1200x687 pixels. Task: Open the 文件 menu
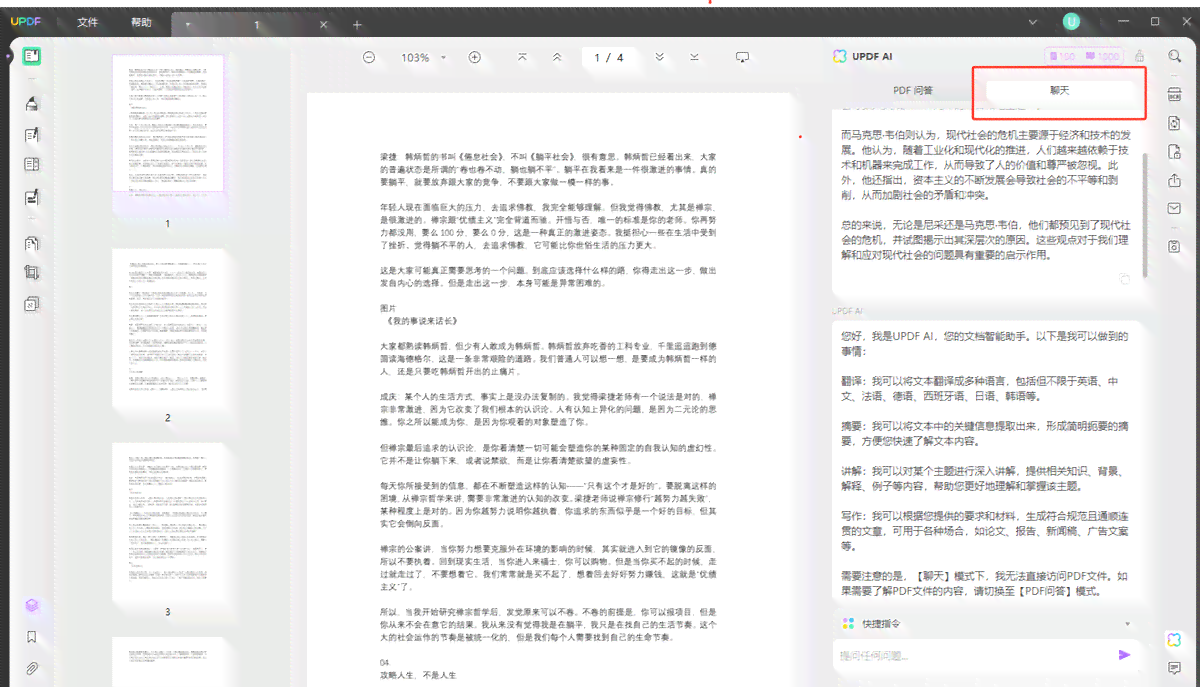pos(88,23)
